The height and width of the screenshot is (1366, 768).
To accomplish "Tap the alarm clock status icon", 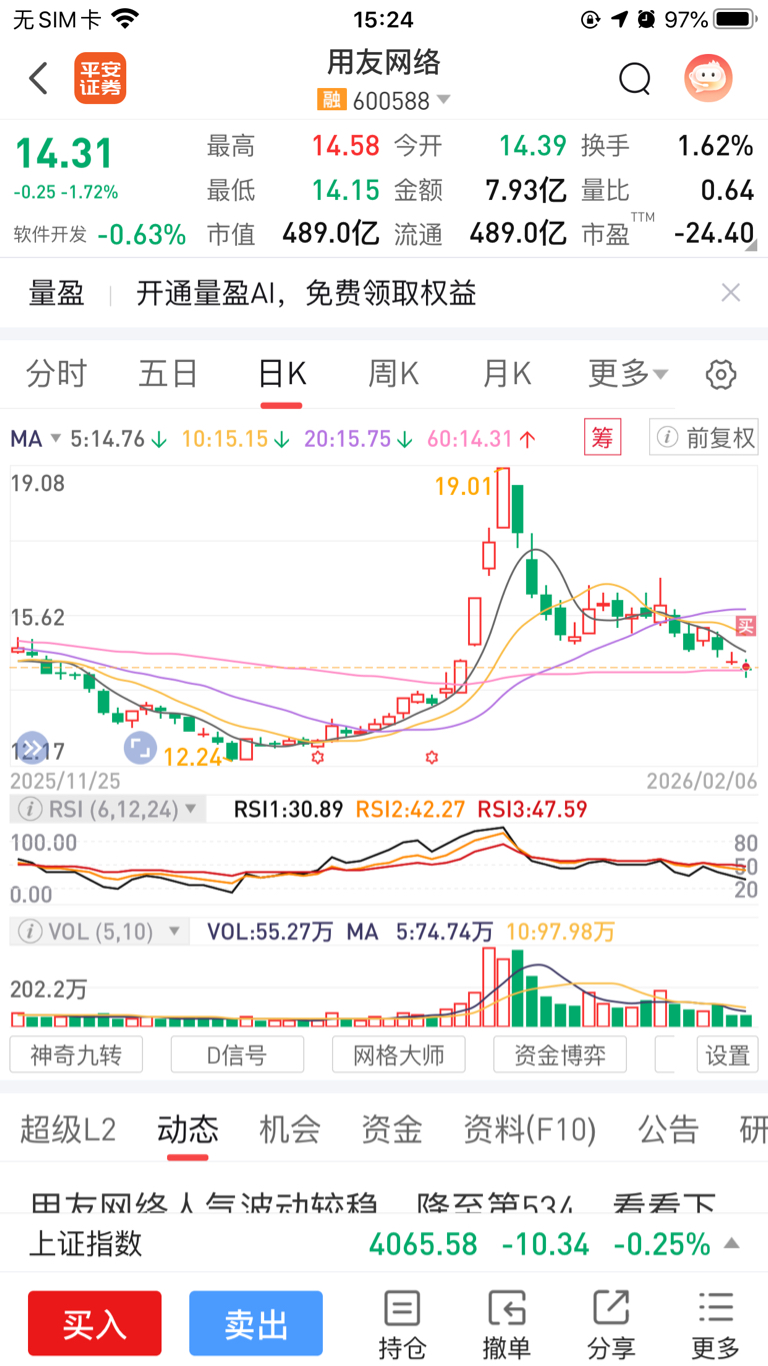I will (646, 19).
